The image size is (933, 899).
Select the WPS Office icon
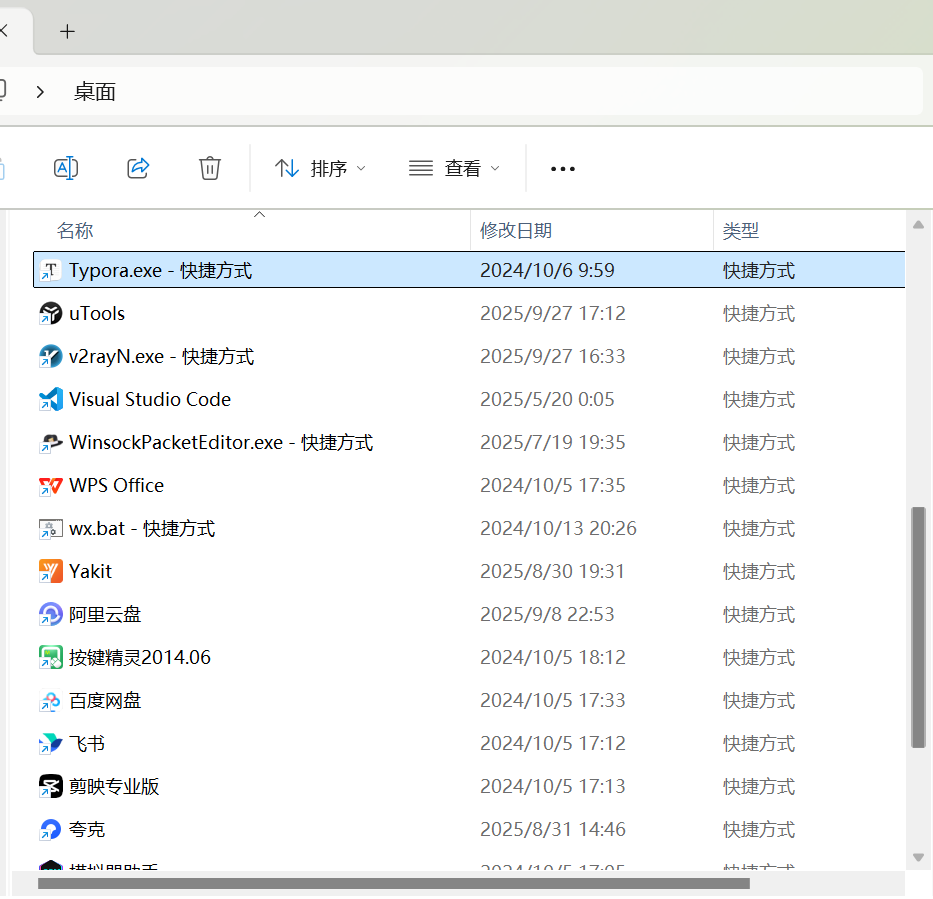51,485
